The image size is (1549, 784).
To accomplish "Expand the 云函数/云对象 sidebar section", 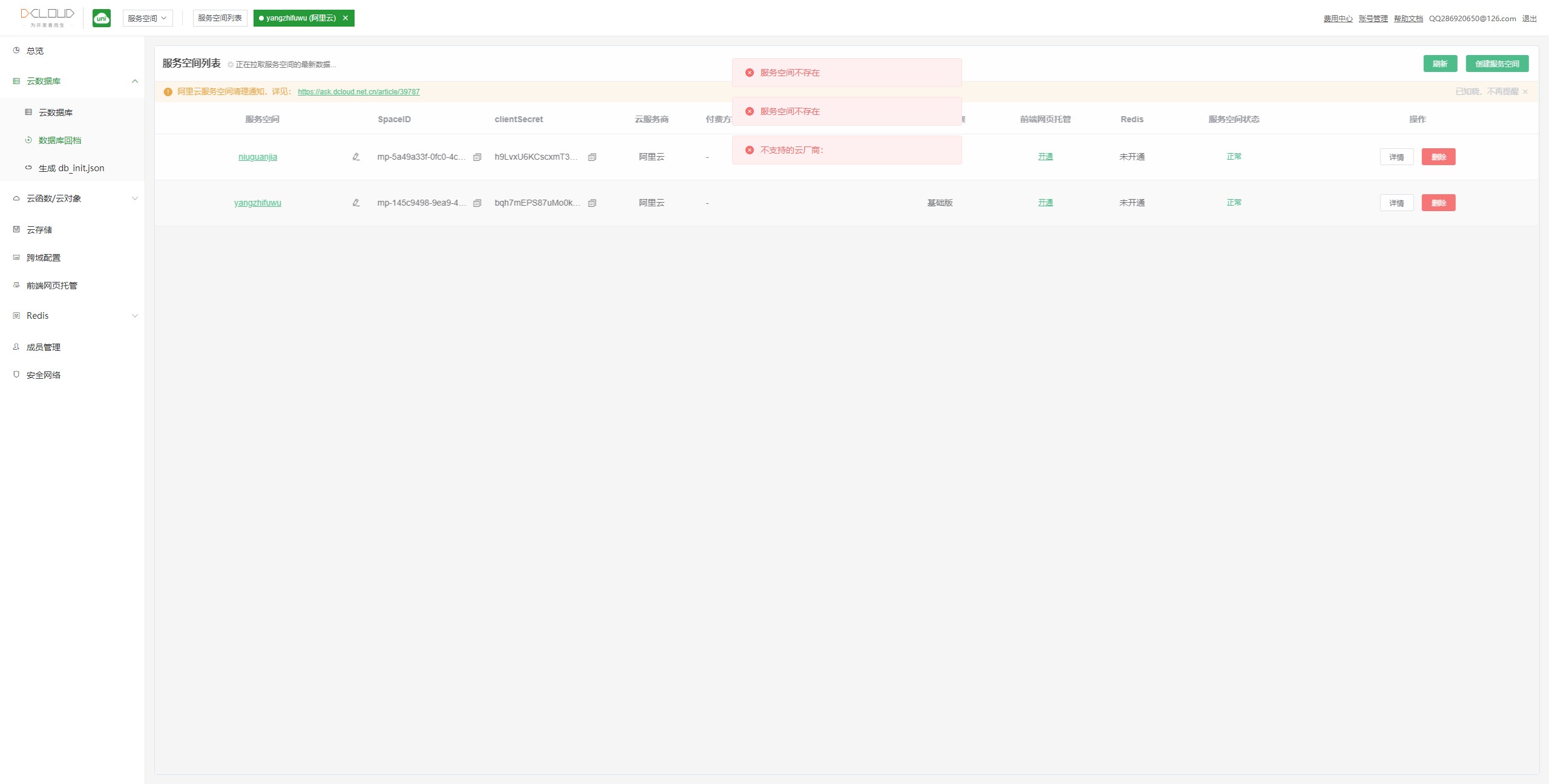I will [135, 198].
